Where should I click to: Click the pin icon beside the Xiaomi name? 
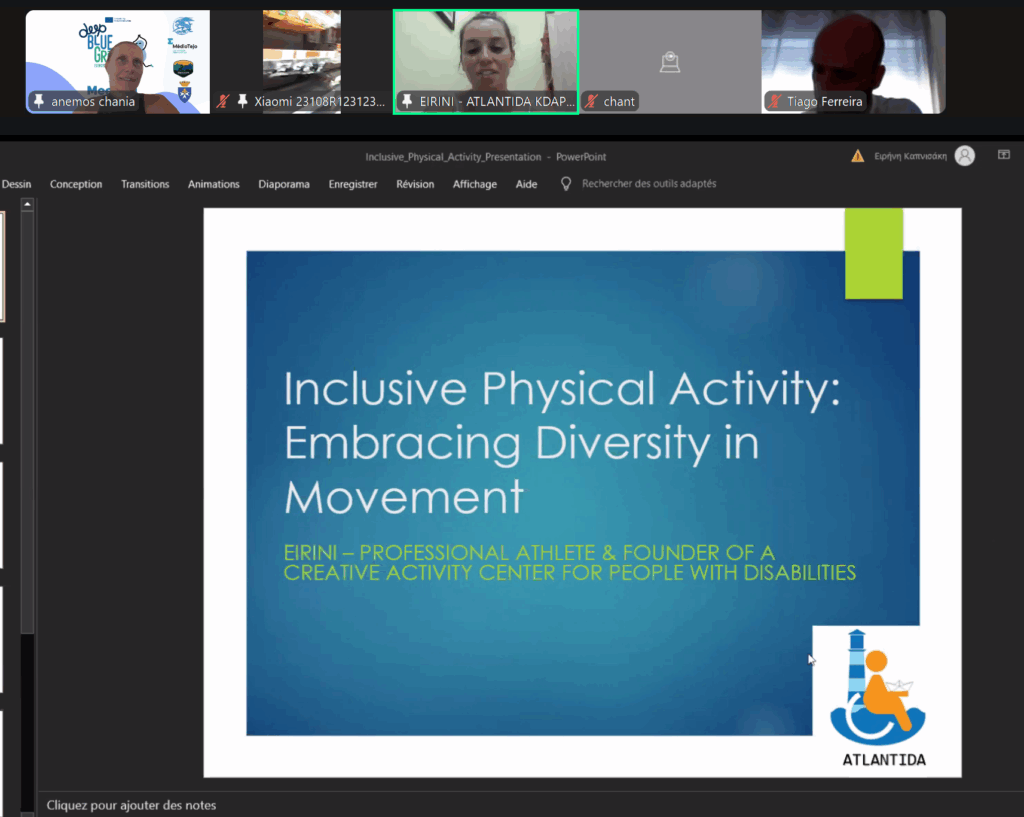(x=242, y=102)
